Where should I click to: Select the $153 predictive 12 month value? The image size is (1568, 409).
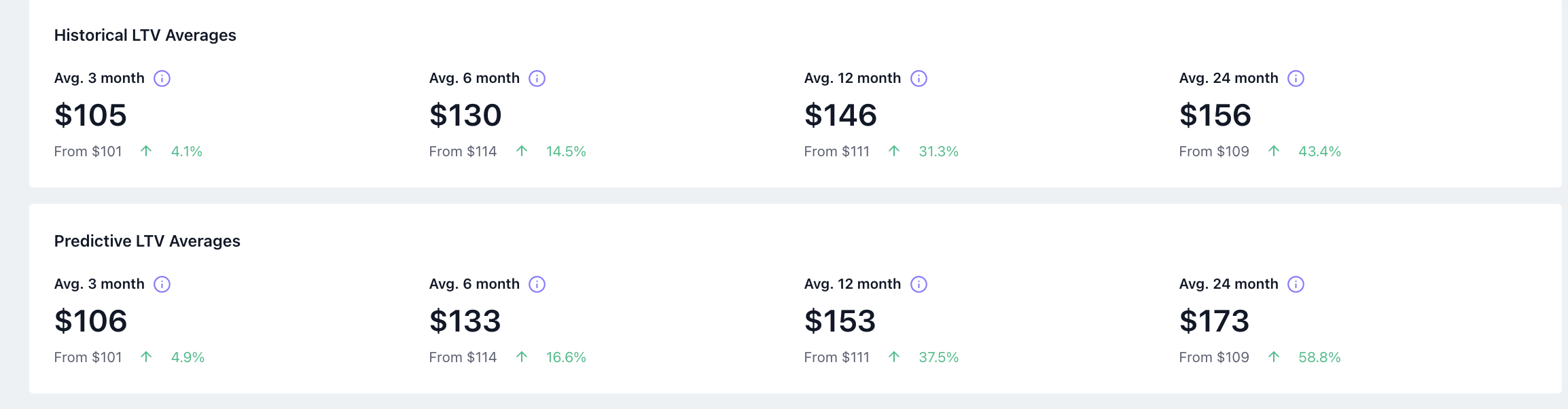[840, 321]
